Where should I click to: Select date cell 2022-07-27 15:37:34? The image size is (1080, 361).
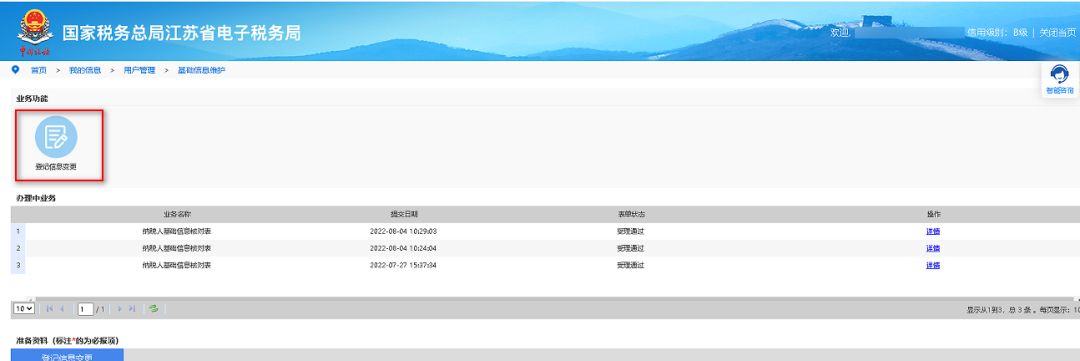click(x=404, y=265)
